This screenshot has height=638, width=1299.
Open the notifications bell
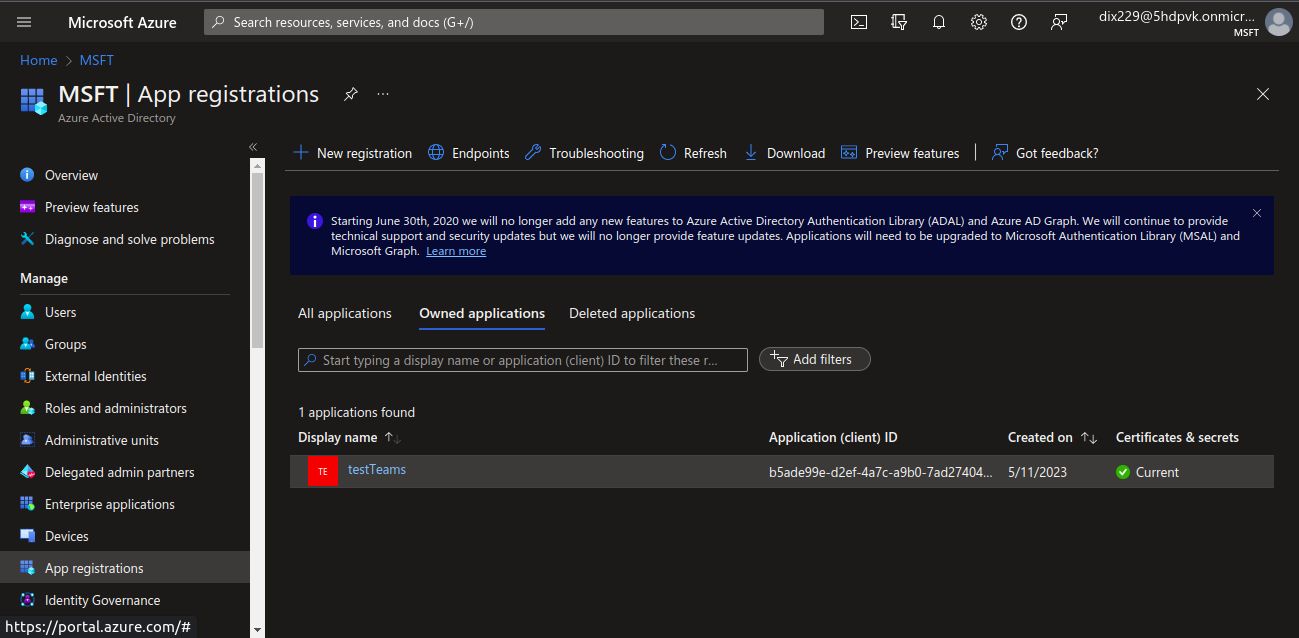pos(939,22)
